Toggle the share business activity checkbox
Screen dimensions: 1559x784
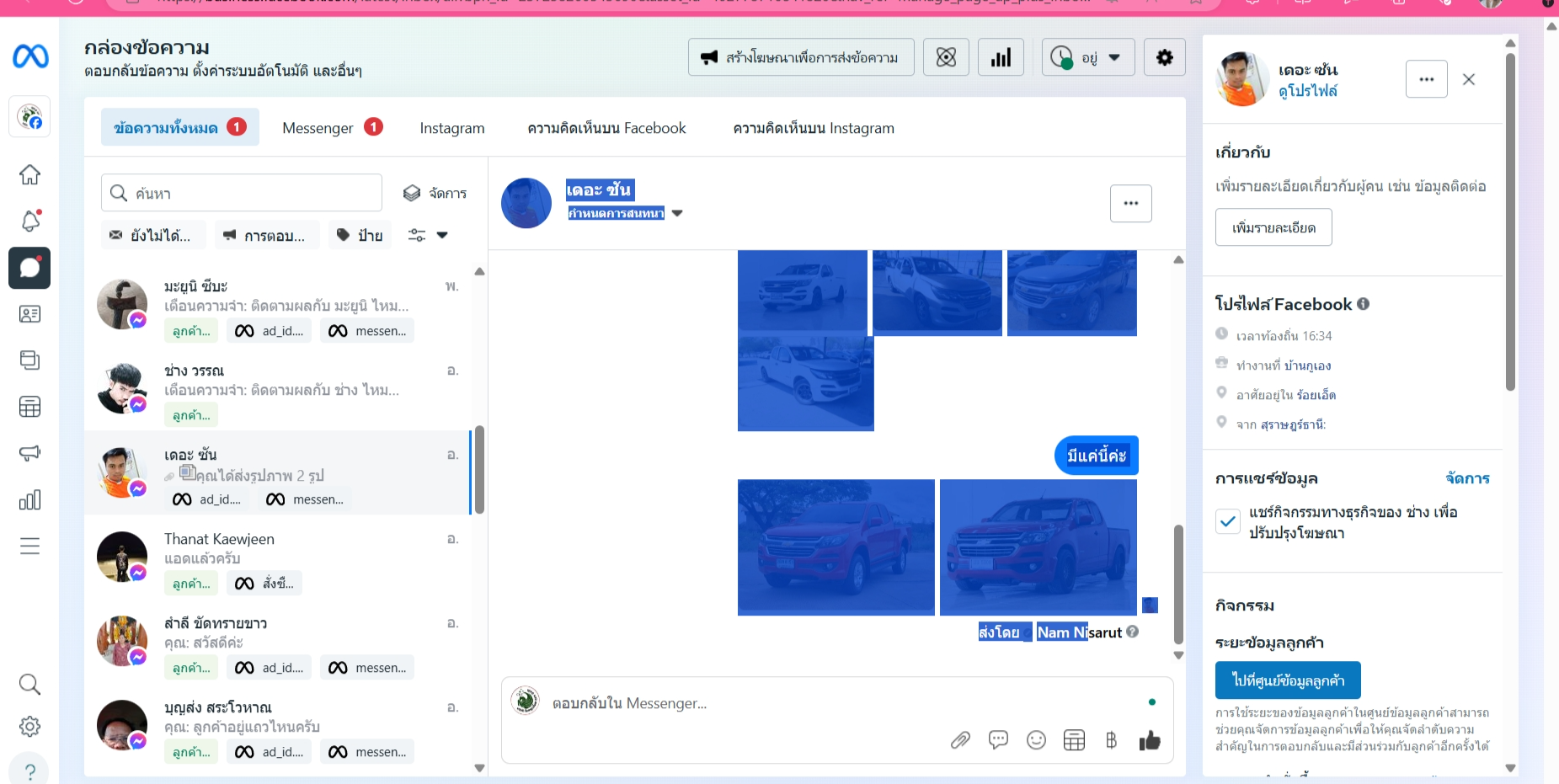1228,521
